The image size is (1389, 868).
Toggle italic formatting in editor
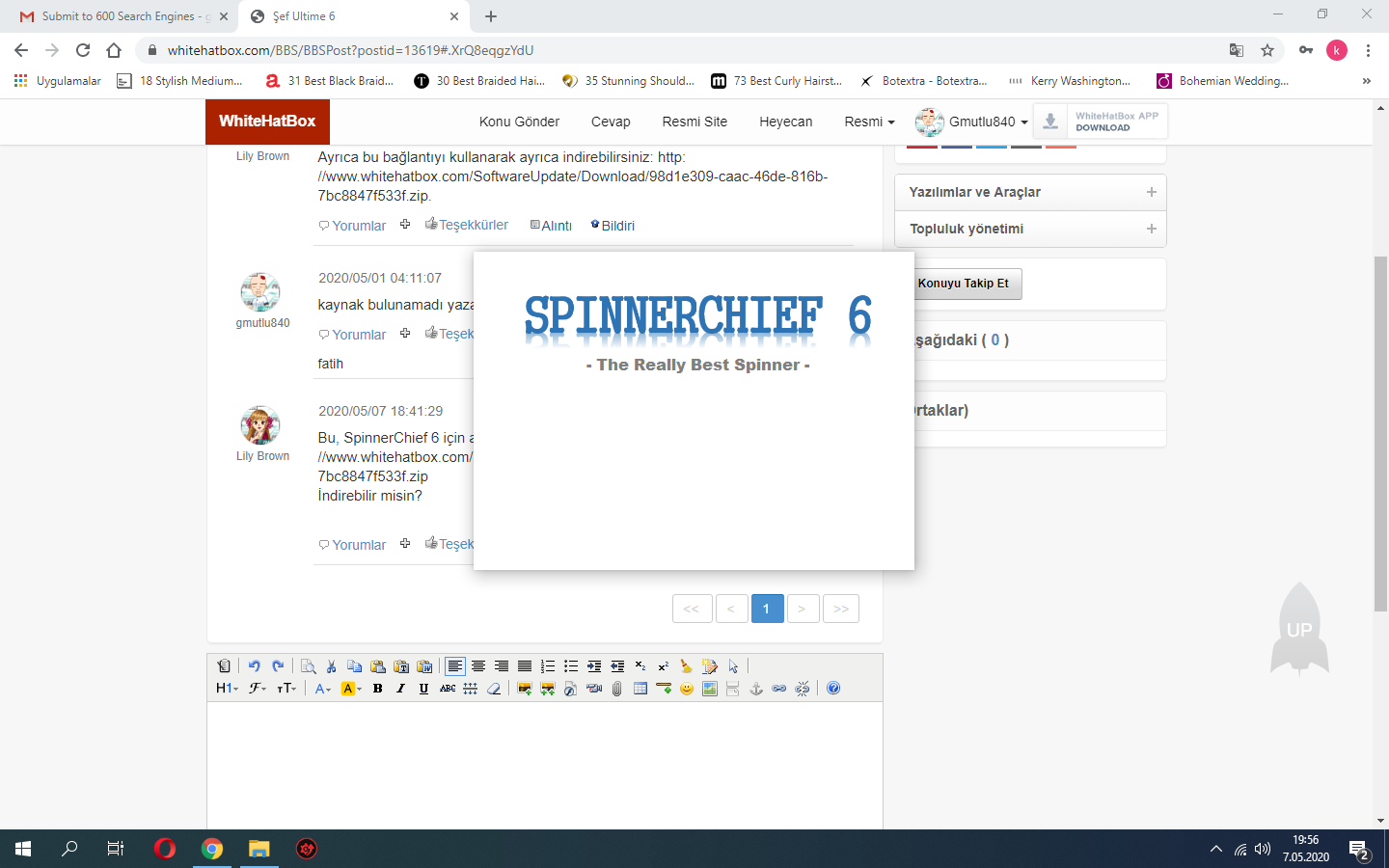coord(401,689)
